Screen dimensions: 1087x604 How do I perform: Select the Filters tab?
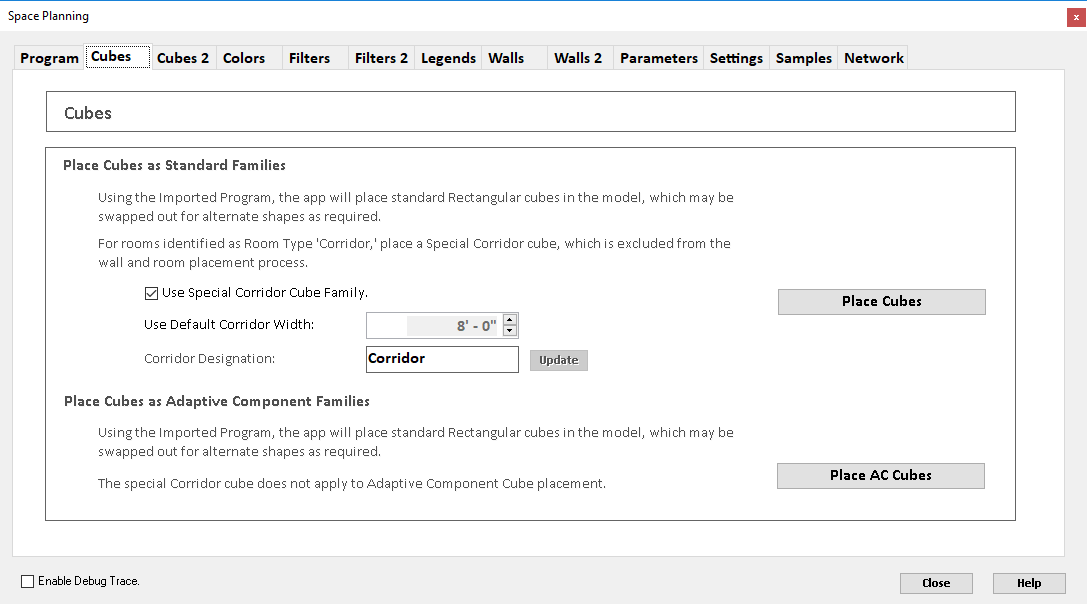(310, 58)
